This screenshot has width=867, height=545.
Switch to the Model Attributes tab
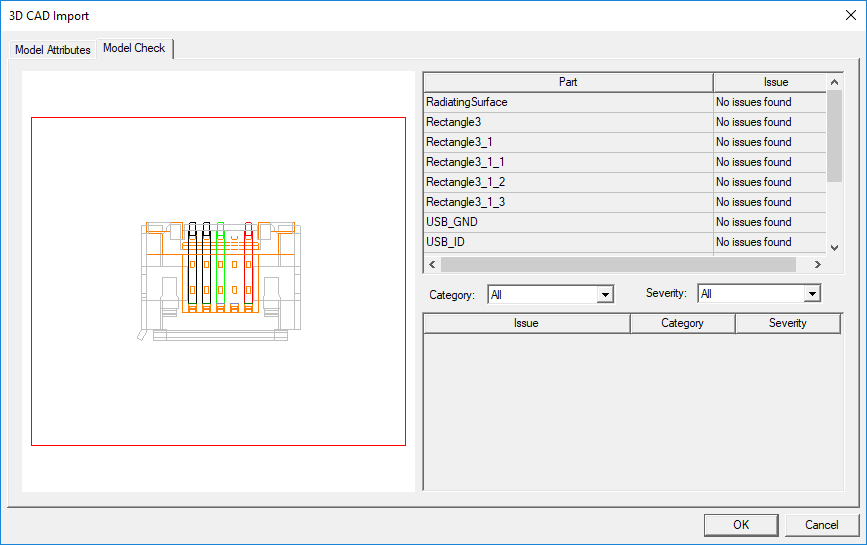[53, 50]
